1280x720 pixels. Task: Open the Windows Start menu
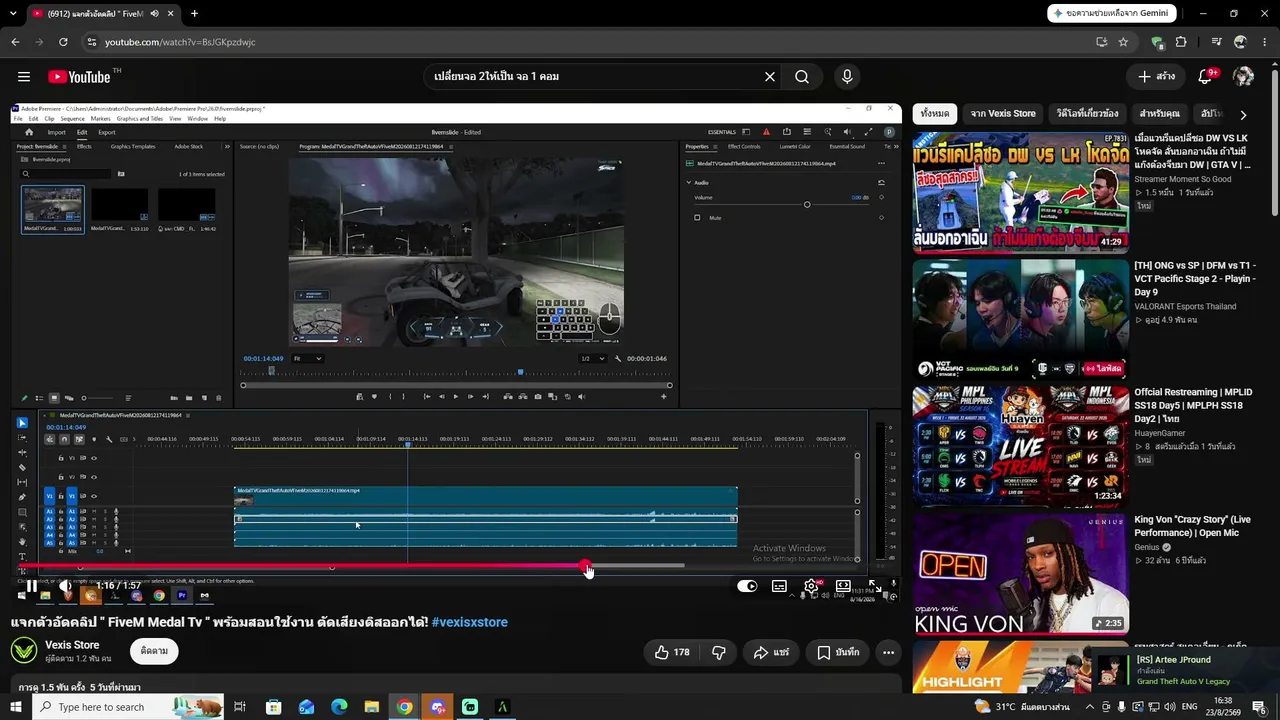[16, 707]
